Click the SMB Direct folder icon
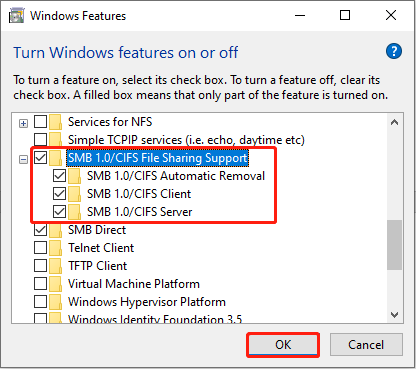The image size is (416, 369). pyautogui.click(x=55, y=230)
